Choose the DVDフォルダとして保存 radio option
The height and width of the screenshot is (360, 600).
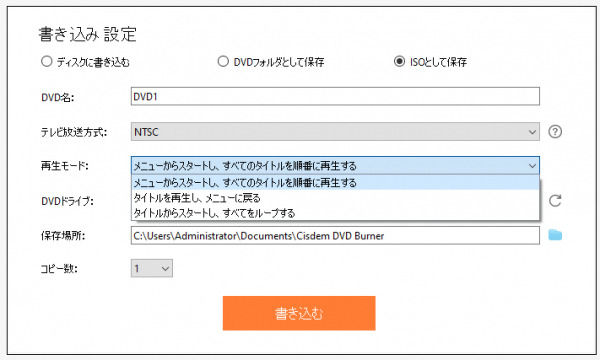(x=223, y=61)
